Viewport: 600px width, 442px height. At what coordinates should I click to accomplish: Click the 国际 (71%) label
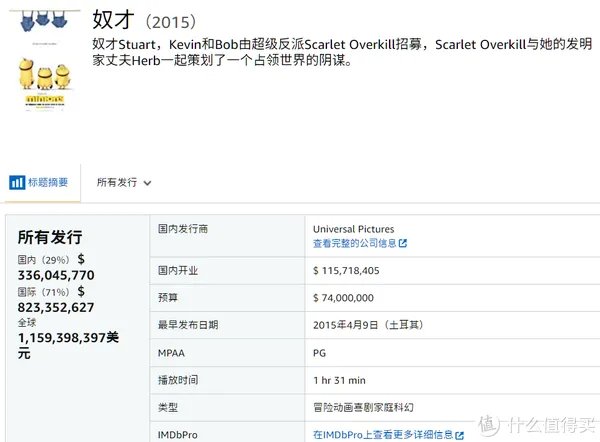click(x=44, y=292)
